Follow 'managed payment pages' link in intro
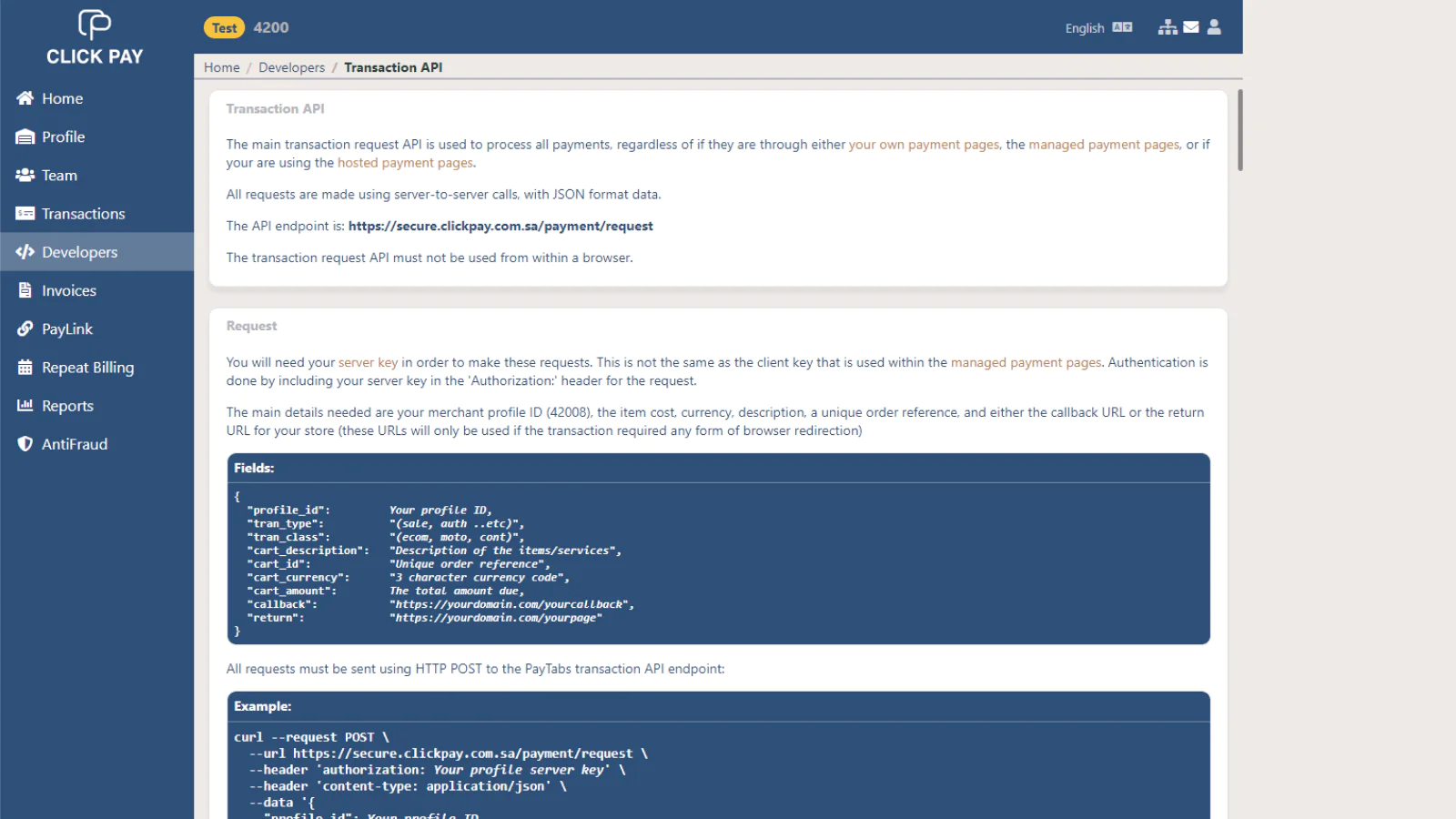 1104,145
